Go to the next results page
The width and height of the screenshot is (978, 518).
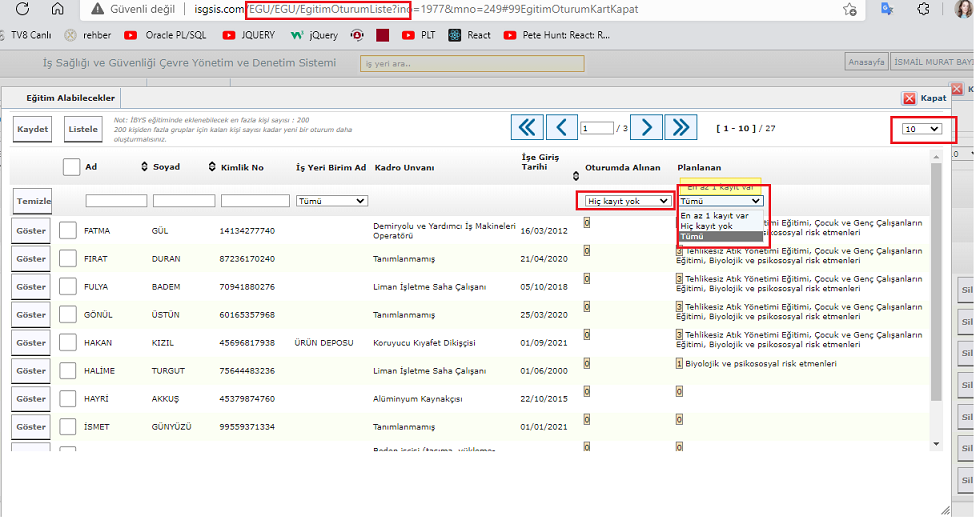tap(647, 128)
